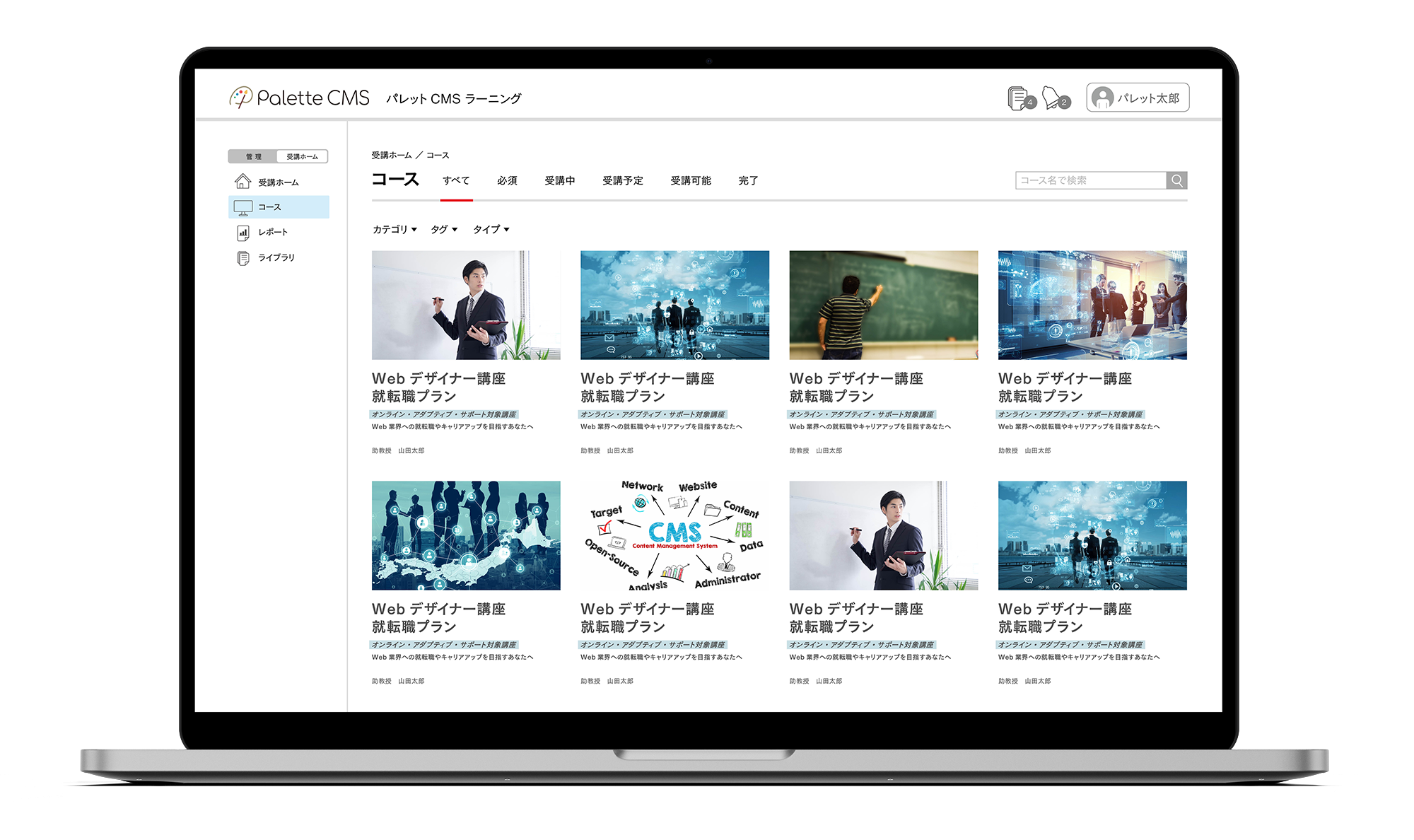Viewport: 1414px width, 840px height.
Task: Open the documents icon with badge 4
Action: [1021, 98]
